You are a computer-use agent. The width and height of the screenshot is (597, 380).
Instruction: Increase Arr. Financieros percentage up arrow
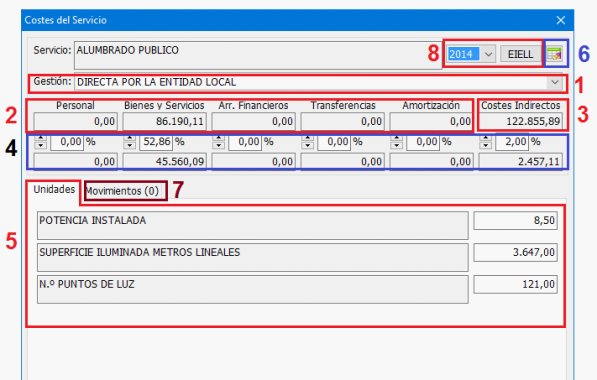click(218, 138)
